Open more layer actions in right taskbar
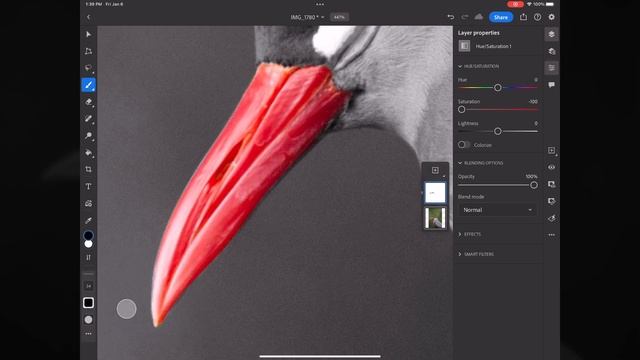This screenshot has height=360, width=640. click(551, 235)
